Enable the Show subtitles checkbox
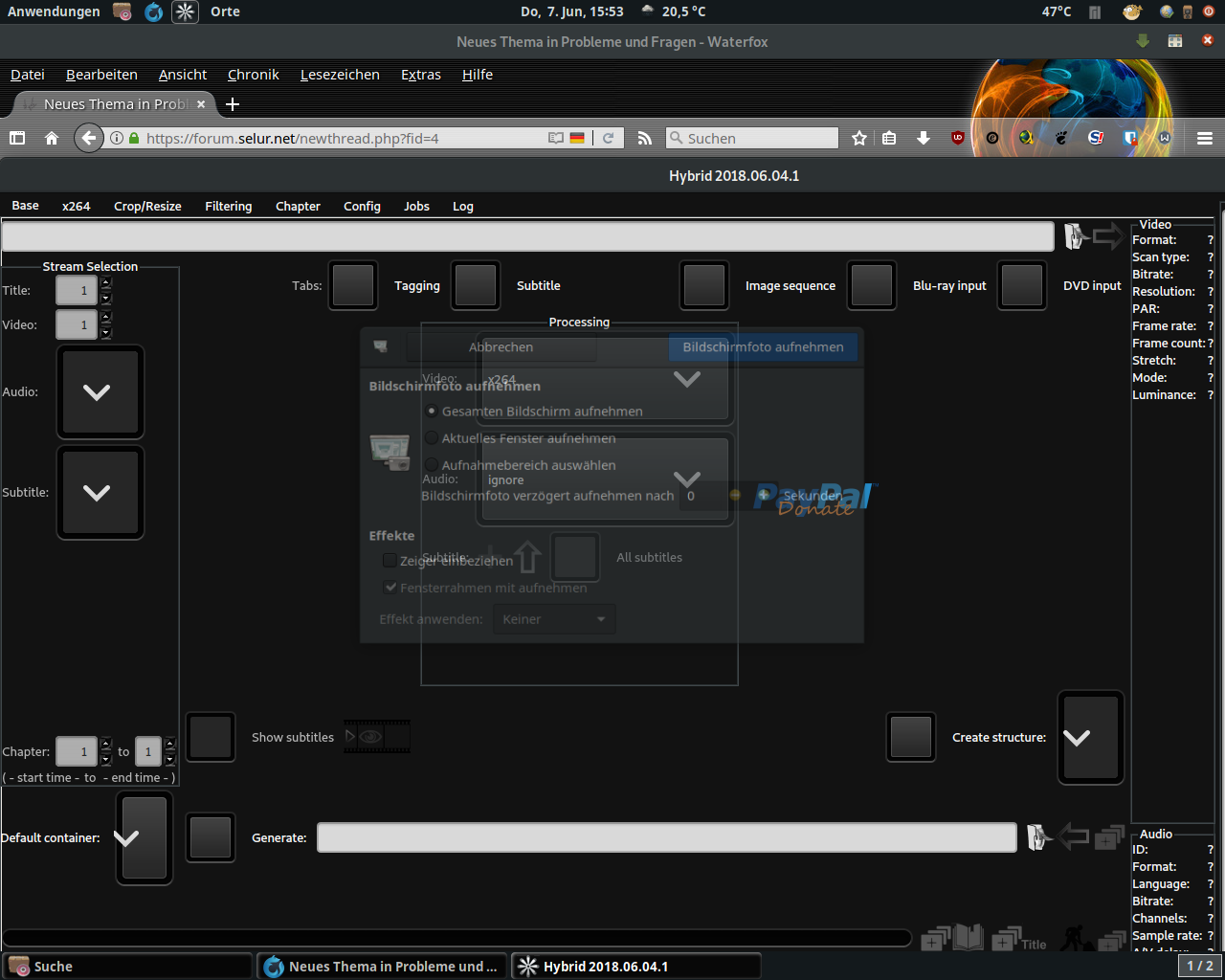 coord(211,737)
